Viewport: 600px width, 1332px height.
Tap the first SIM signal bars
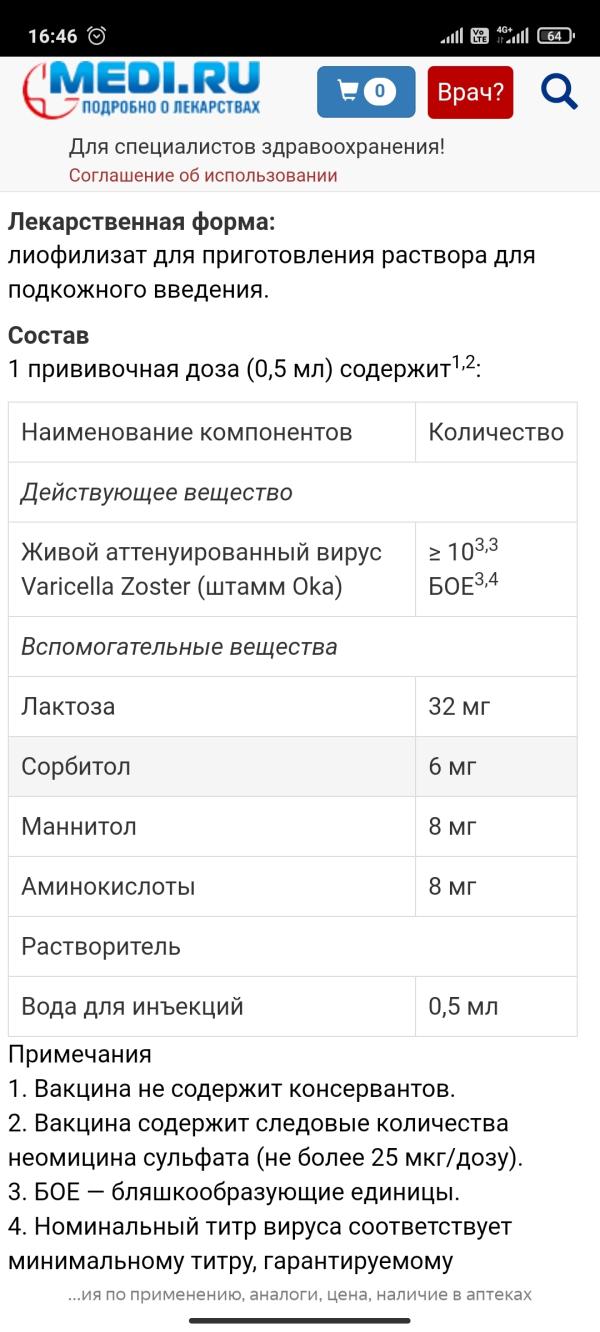click(452, 36)
